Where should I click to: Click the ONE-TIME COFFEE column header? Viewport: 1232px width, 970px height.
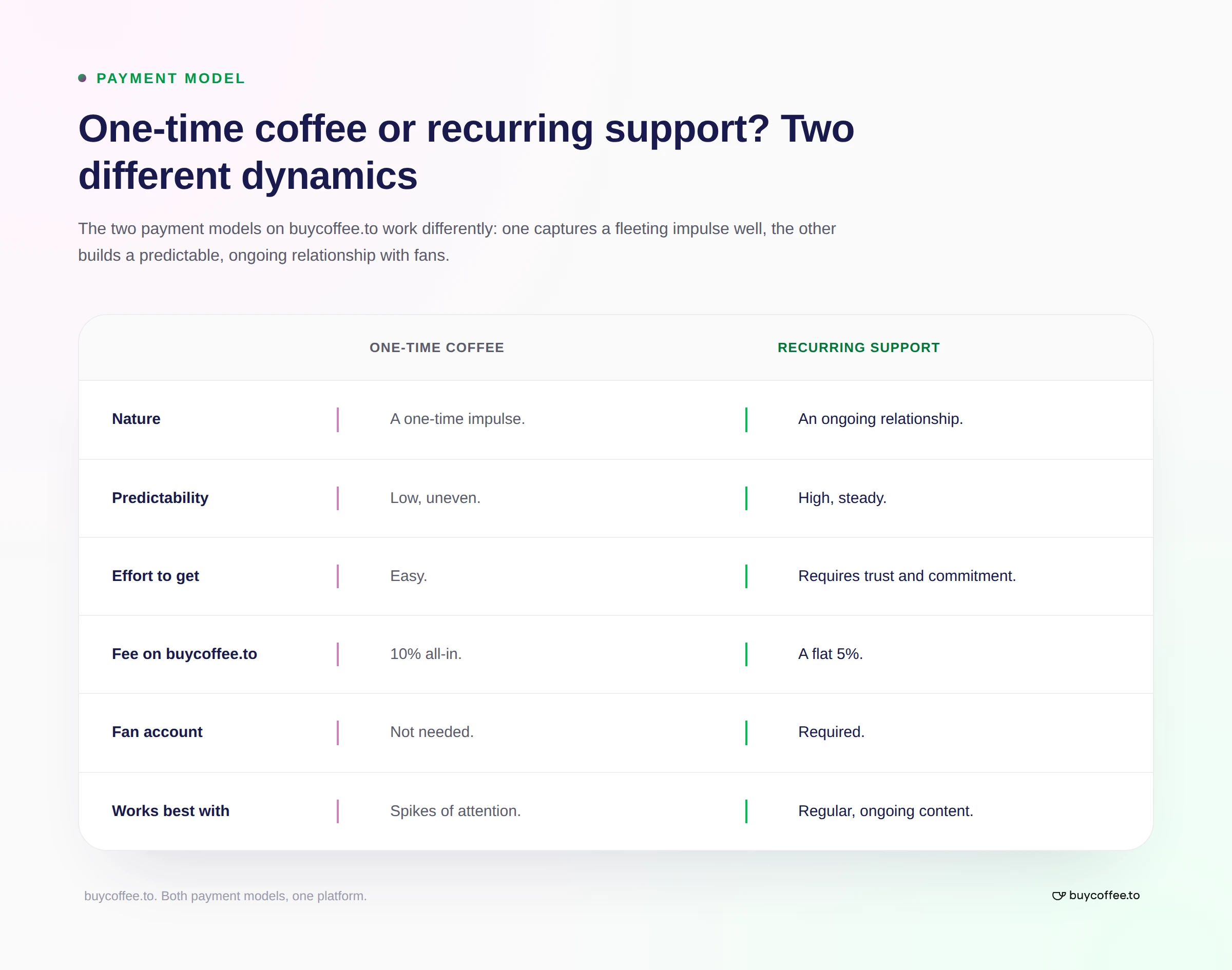[437, 347]
